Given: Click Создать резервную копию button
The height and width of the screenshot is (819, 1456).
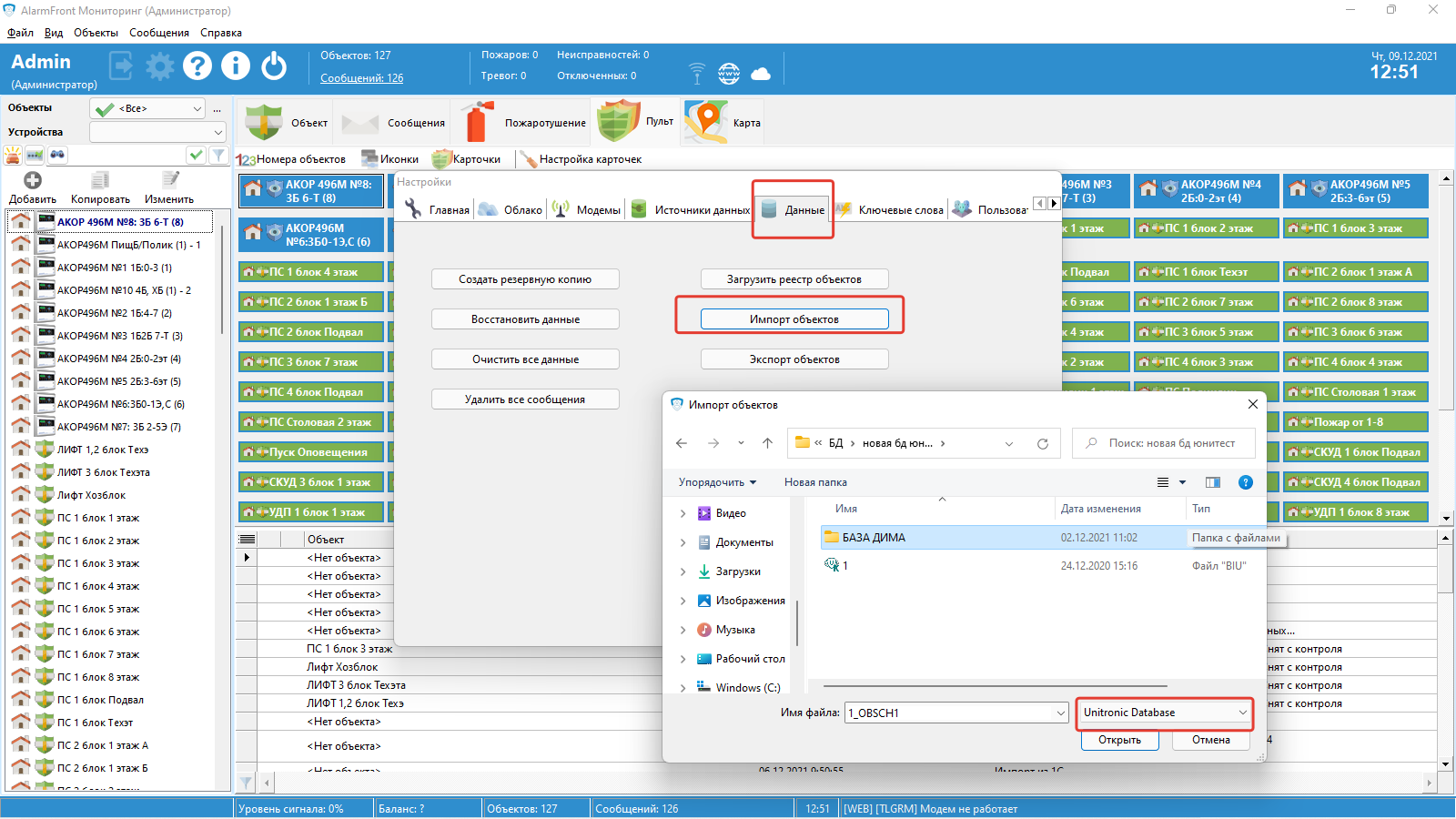Looking at the screenshot, I should coord(525,279).
